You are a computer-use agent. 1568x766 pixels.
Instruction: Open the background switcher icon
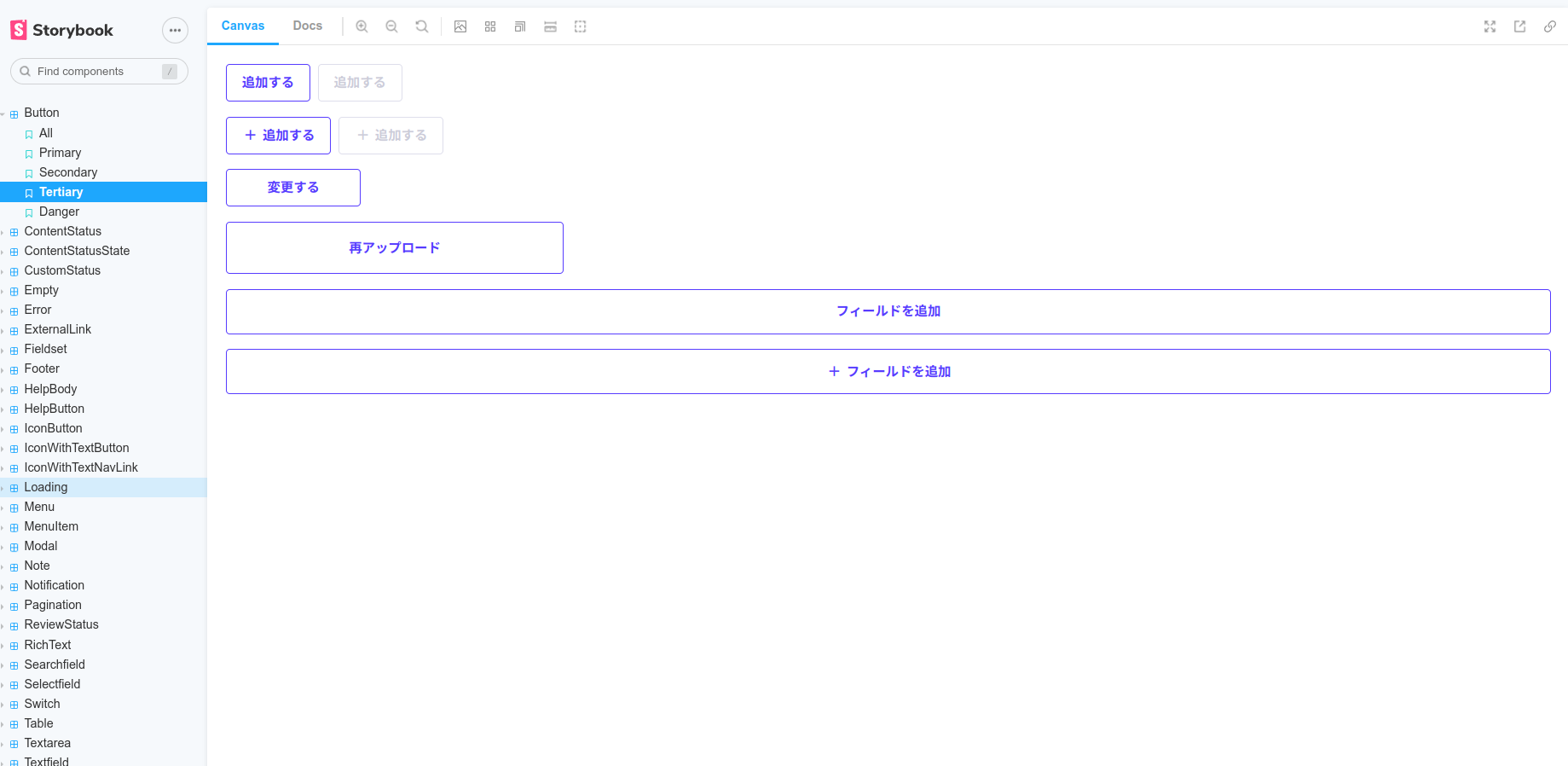point(460,26)
